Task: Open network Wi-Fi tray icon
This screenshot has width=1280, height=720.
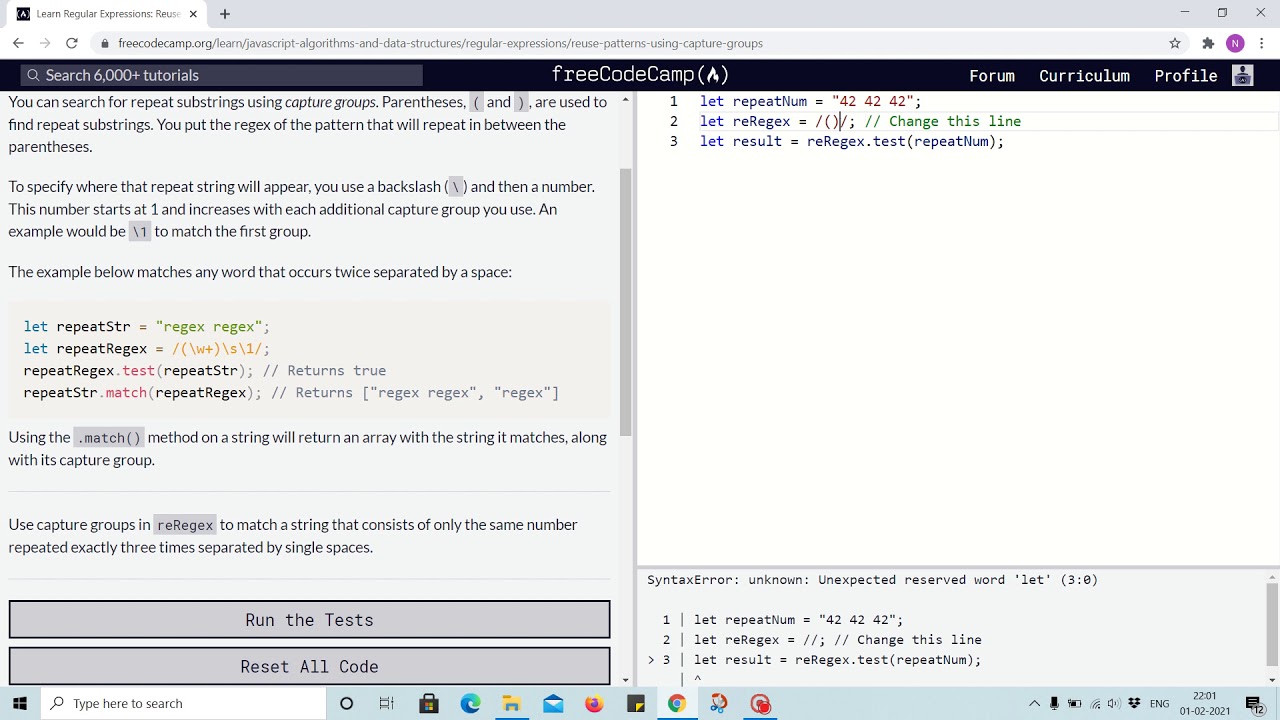Action: tap(1095, 703)
